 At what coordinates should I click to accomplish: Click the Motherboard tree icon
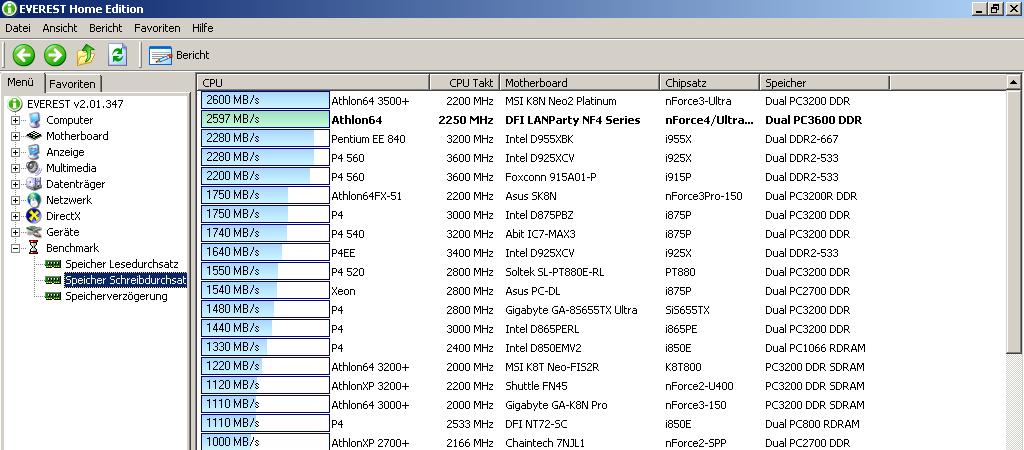34,136
